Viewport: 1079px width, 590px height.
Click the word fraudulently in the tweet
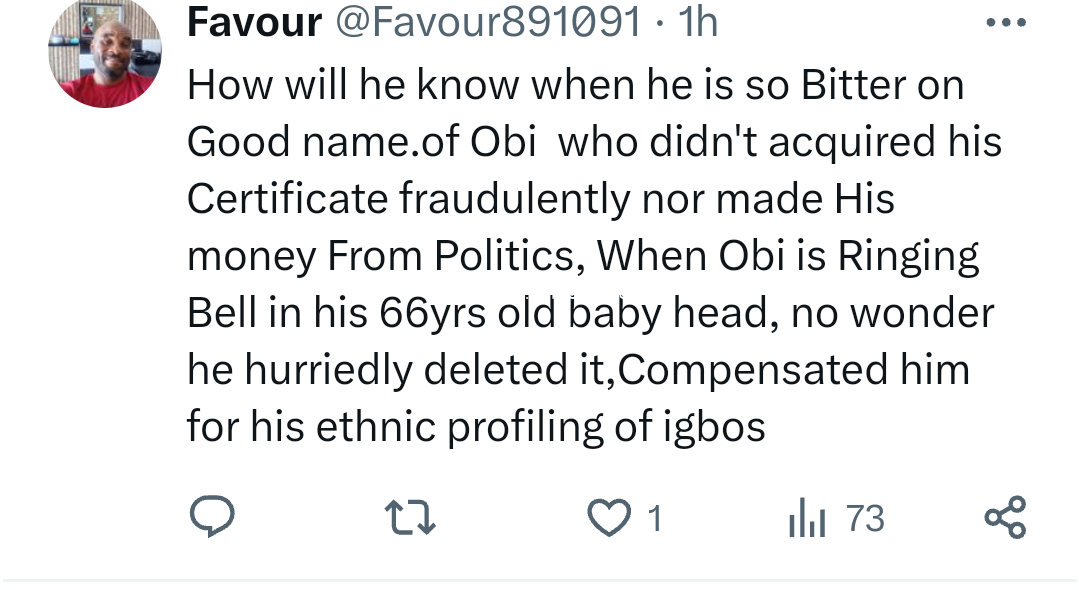[514, 199]
